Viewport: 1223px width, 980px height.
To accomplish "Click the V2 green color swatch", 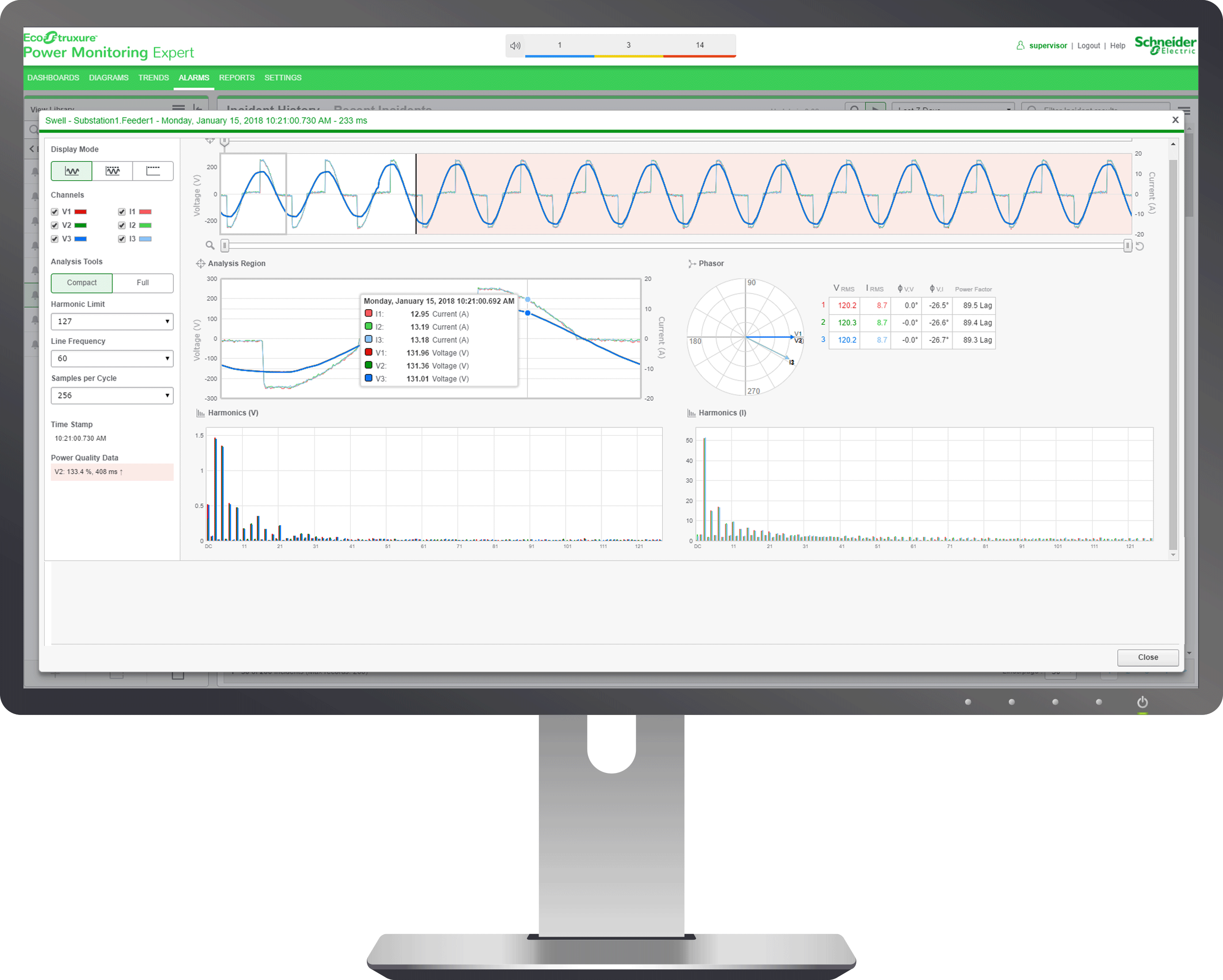I will [81, 225].
